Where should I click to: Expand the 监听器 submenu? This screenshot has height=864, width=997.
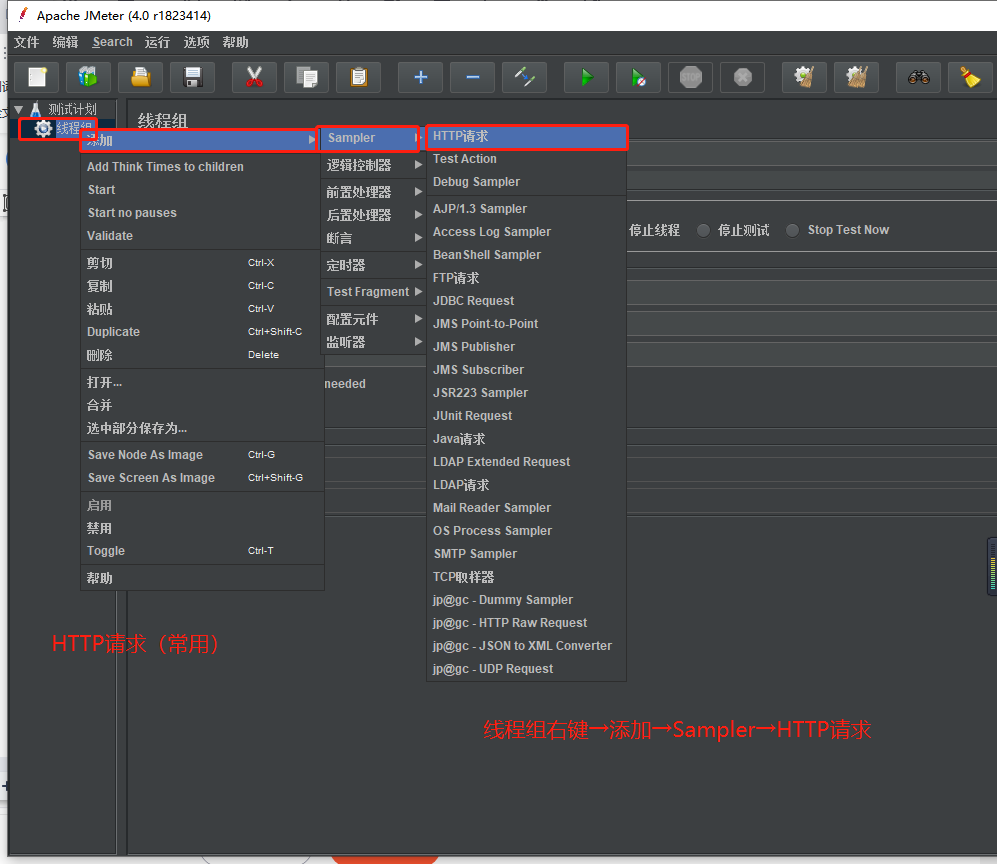[374, 342]
